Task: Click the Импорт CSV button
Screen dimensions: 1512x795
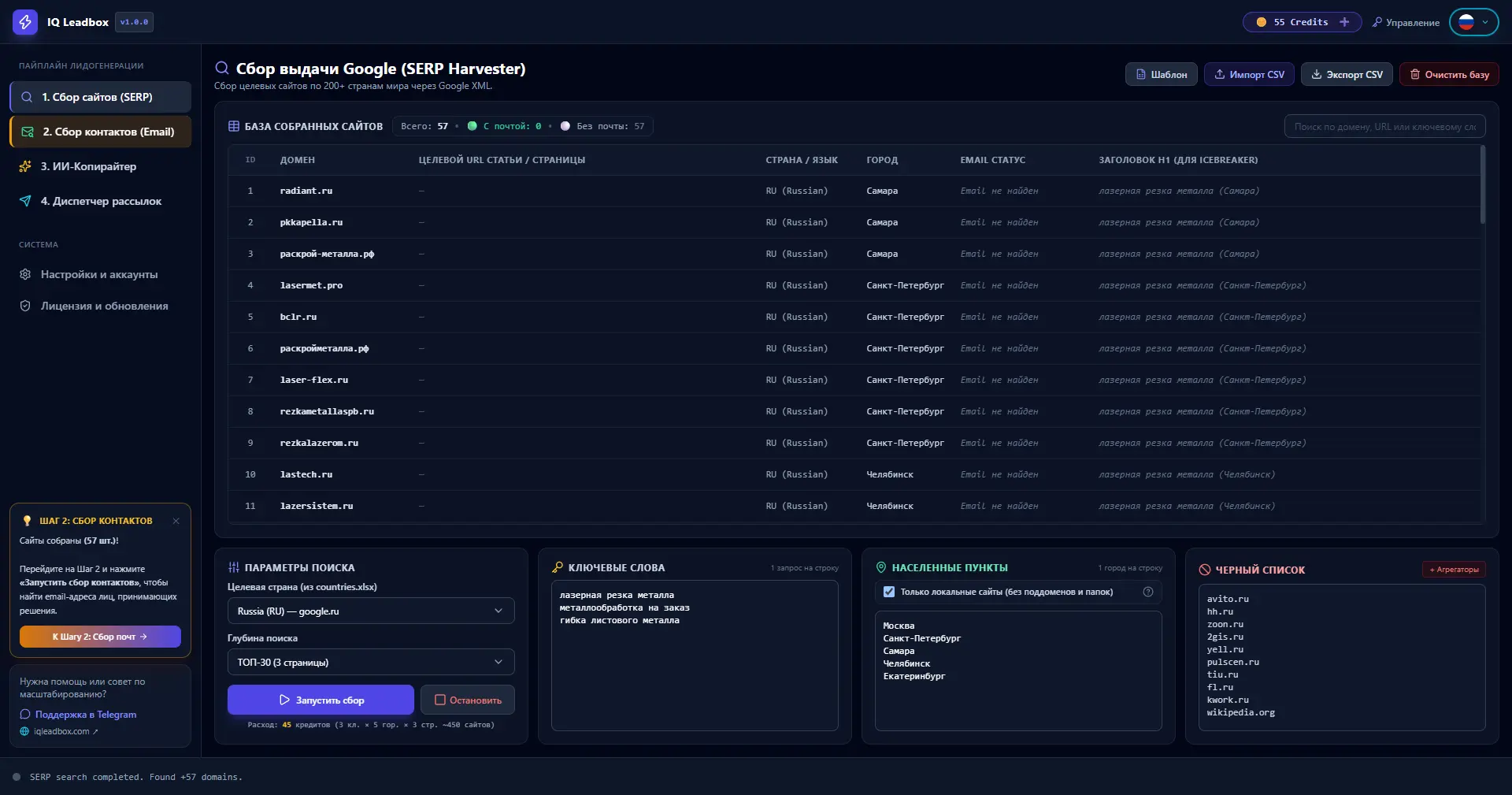Action: 1249,74
